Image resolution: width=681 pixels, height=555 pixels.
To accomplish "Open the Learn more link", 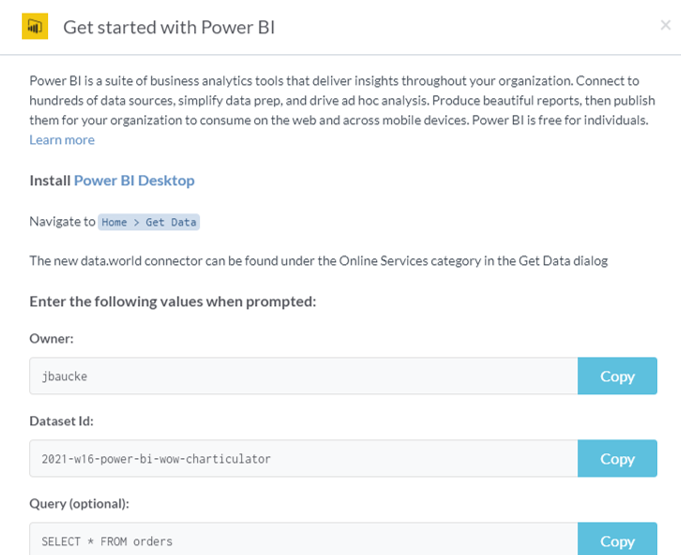I will [x=62, y=140].
